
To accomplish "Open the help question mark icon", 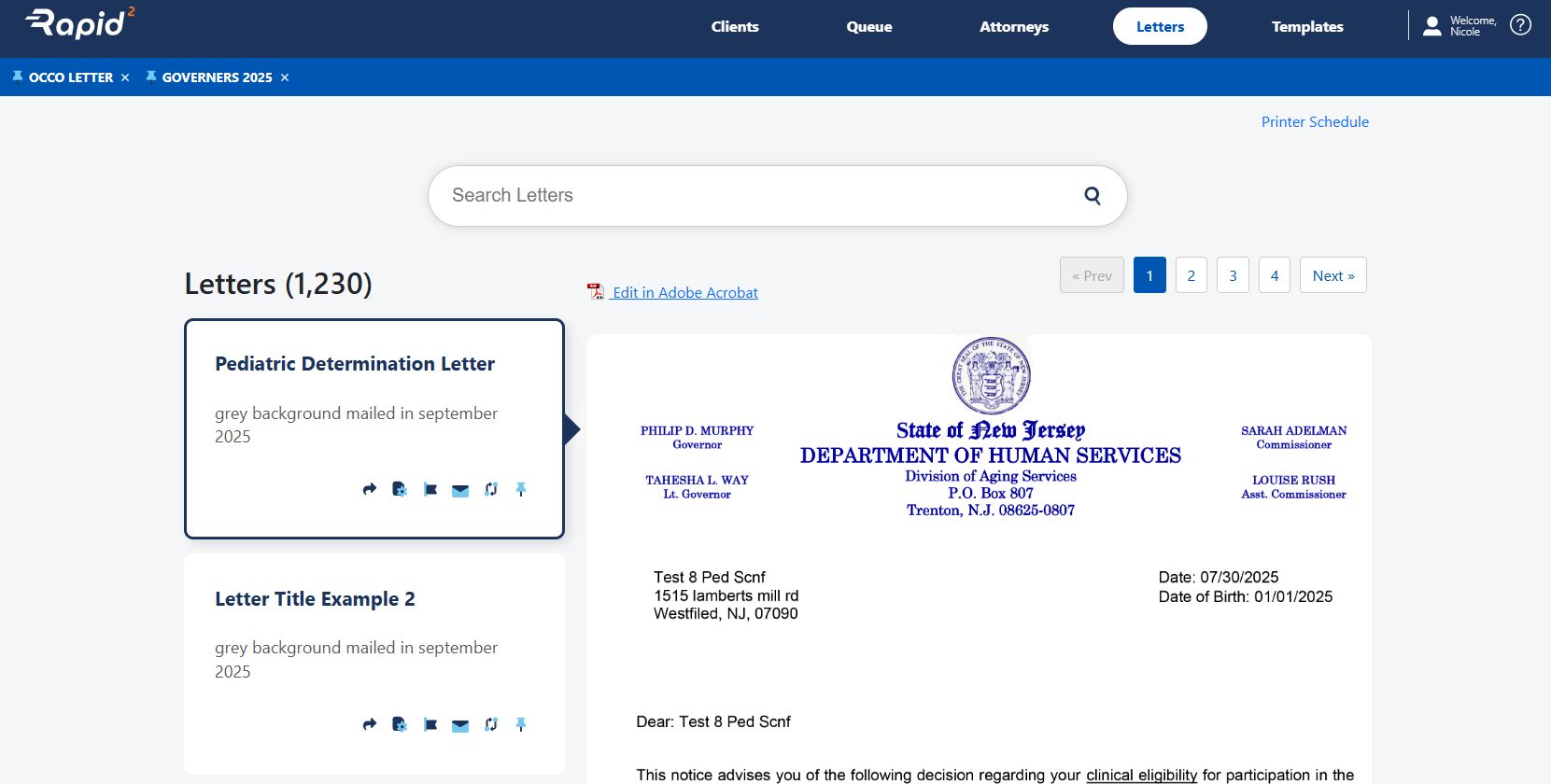I will (1520, 25).
